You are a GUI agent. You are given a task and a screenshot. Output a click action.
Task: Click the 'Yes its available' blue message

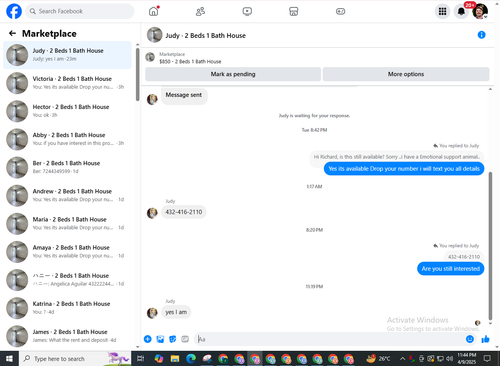[x=404, y=169]
